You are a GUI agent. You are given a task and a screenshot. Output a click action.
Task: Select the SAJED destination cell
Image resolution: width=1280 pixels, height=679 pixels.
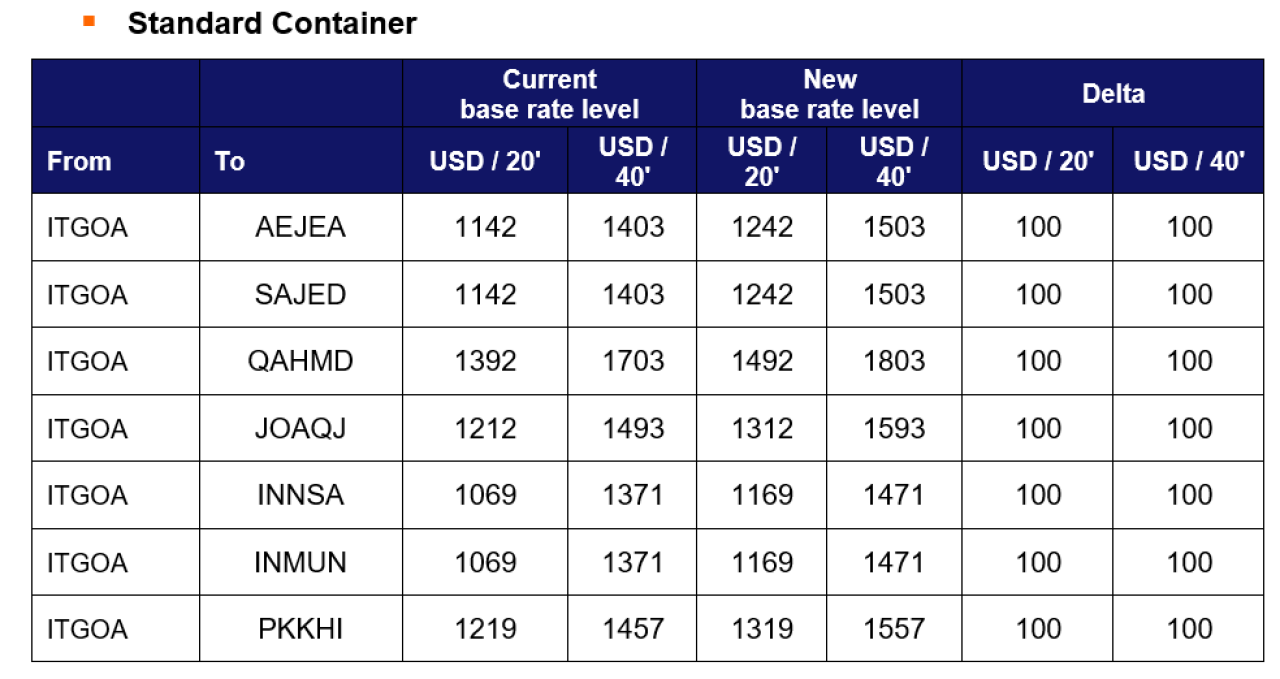click(x=301, y=294)
